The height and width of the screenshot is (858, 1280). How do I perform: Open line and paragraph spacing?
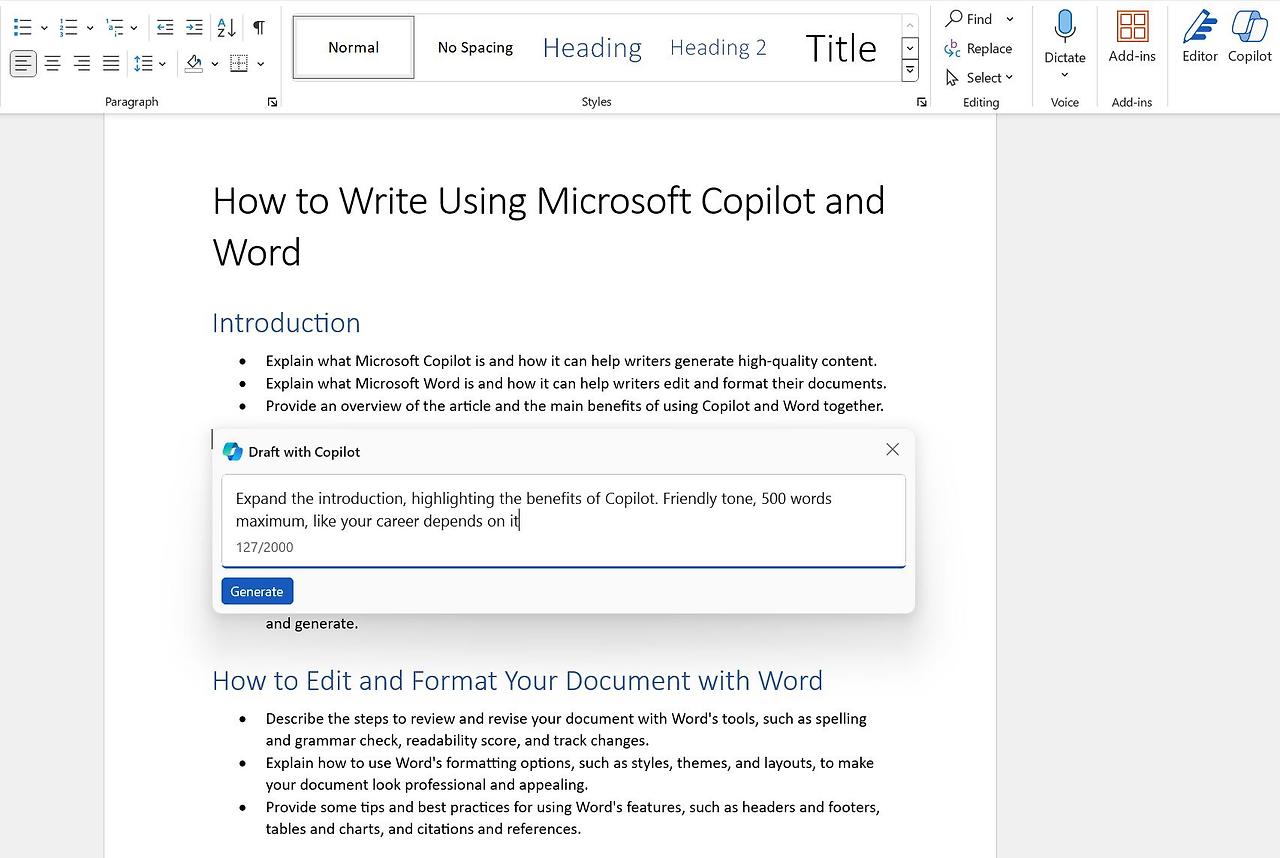(x=144, y=64)
